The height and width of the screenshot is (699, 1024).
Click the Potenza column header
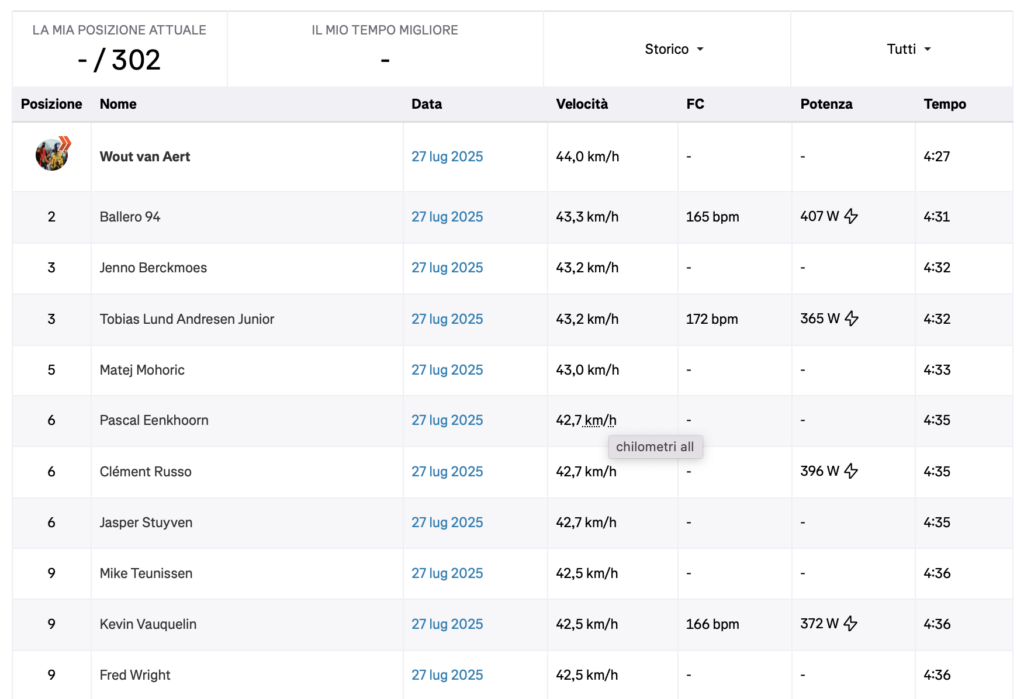click(x=826, y=104)
